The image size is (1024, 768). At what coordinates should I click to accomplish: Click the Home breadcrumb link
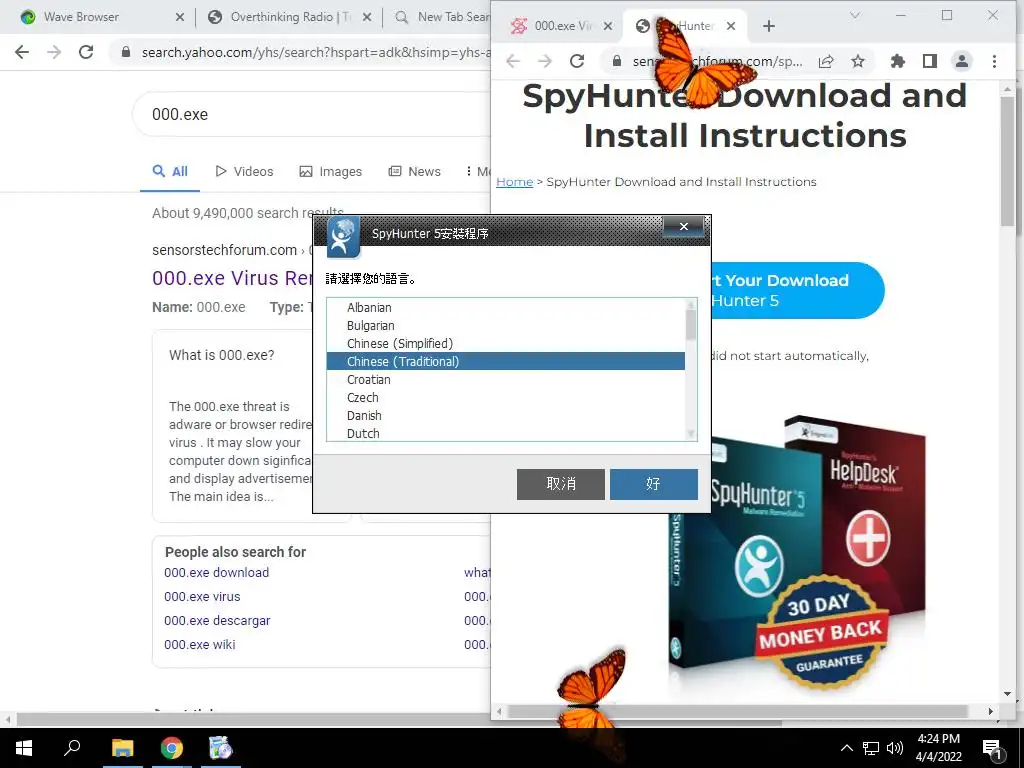pyautogui.click(x=515, y=182)
